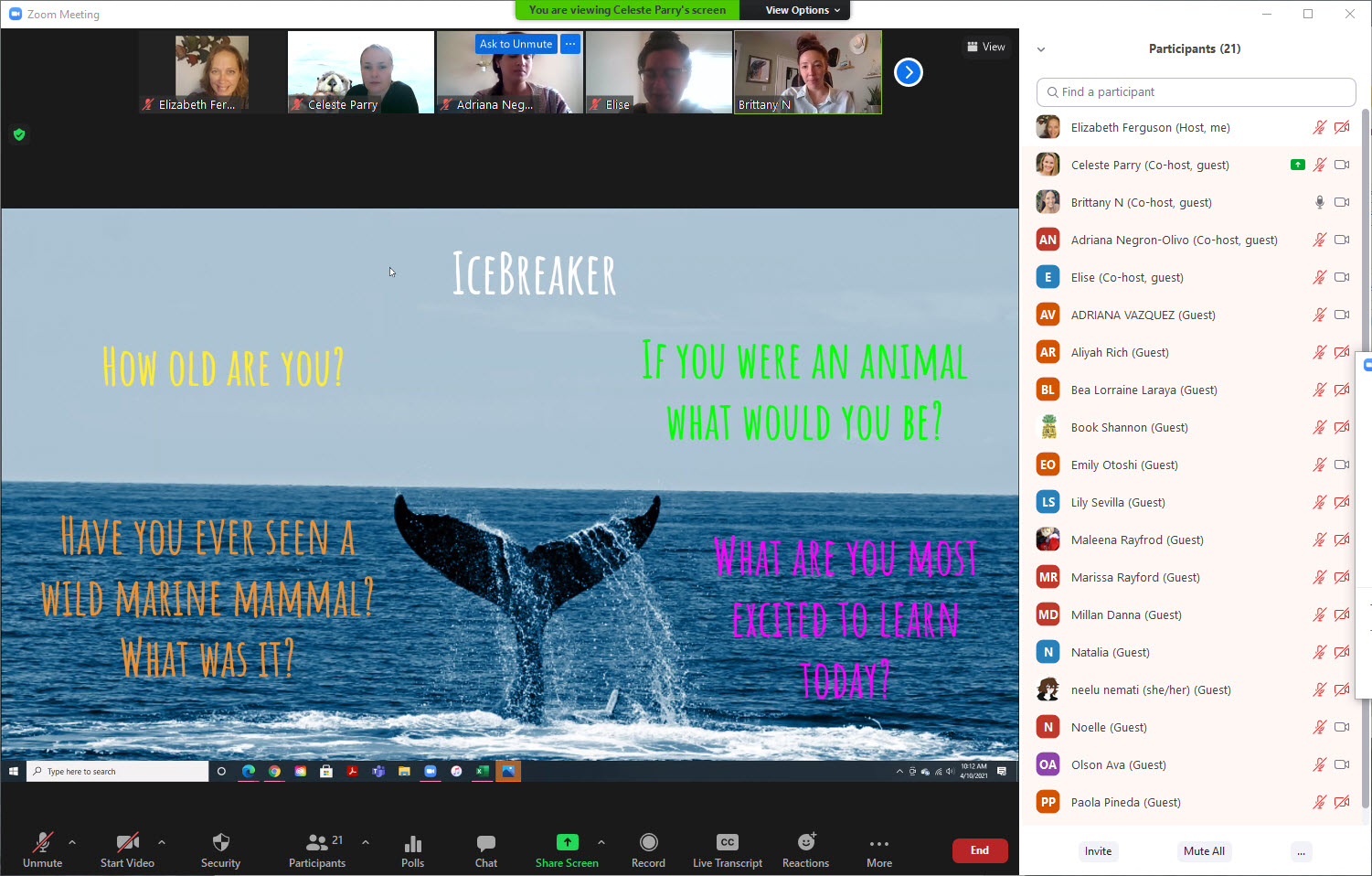Collapse the Participants panel chevron
This screenshot has height=876, width=1372.
click(x=1041, y=49)
